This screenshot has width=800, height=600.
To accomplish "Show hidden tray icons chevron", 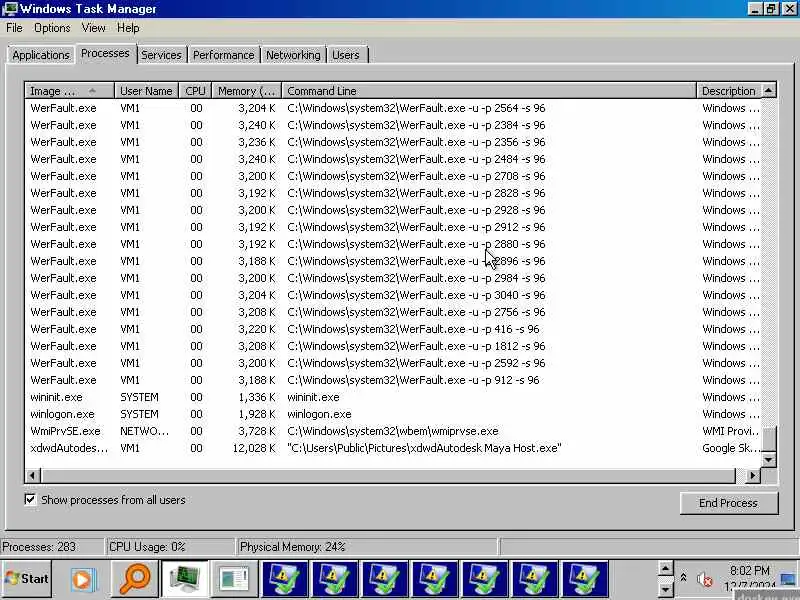I will click(683, 578).
